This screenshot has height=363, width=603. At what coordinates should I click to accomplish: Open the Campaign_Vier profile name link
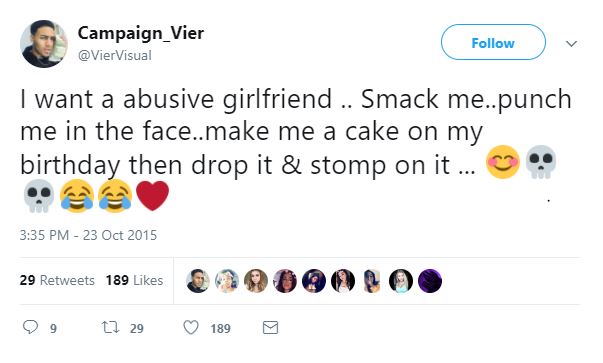tap(141, 33)
